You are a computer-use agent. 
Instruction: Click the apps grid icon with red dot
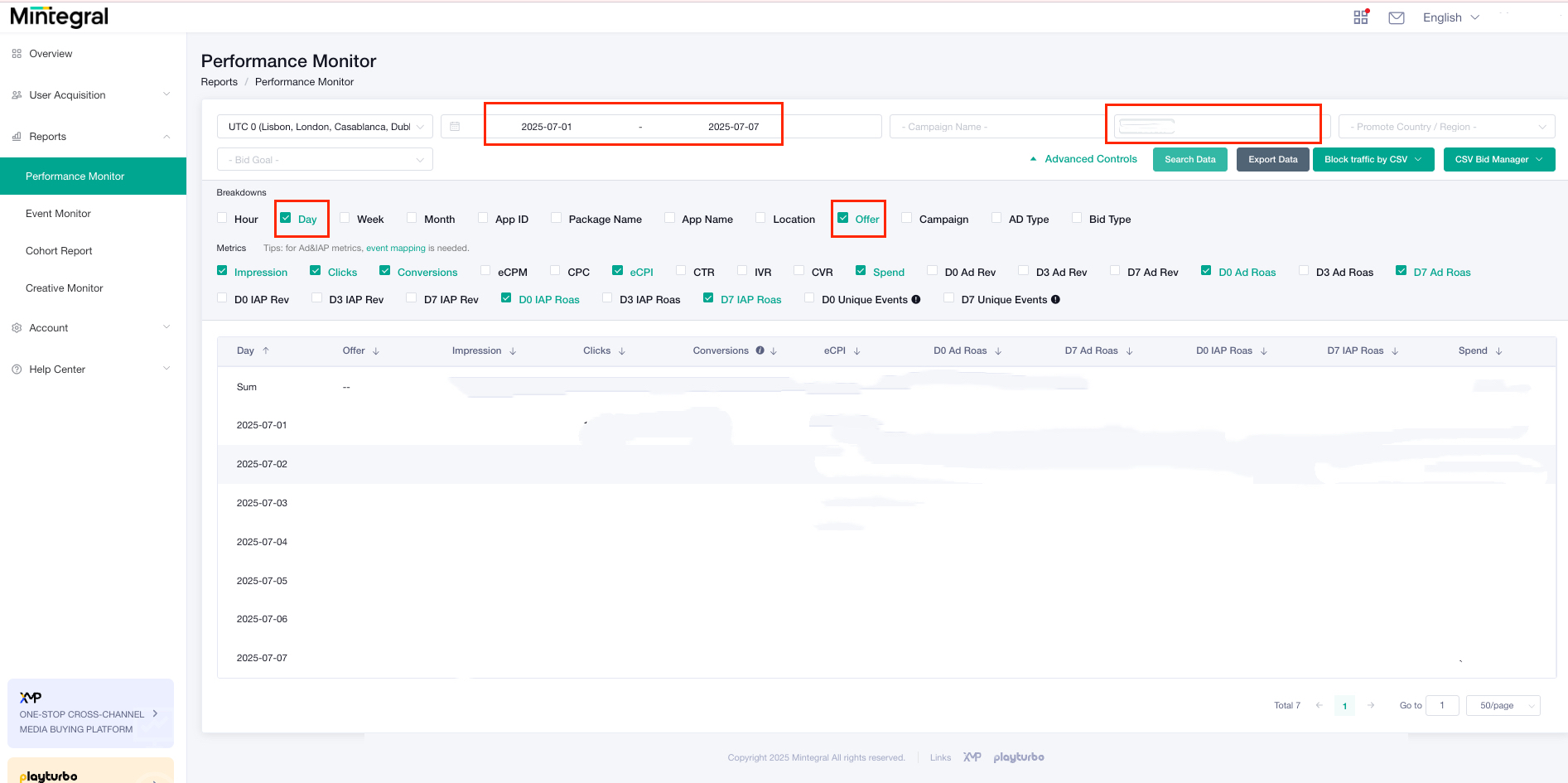pos(1361,17)
